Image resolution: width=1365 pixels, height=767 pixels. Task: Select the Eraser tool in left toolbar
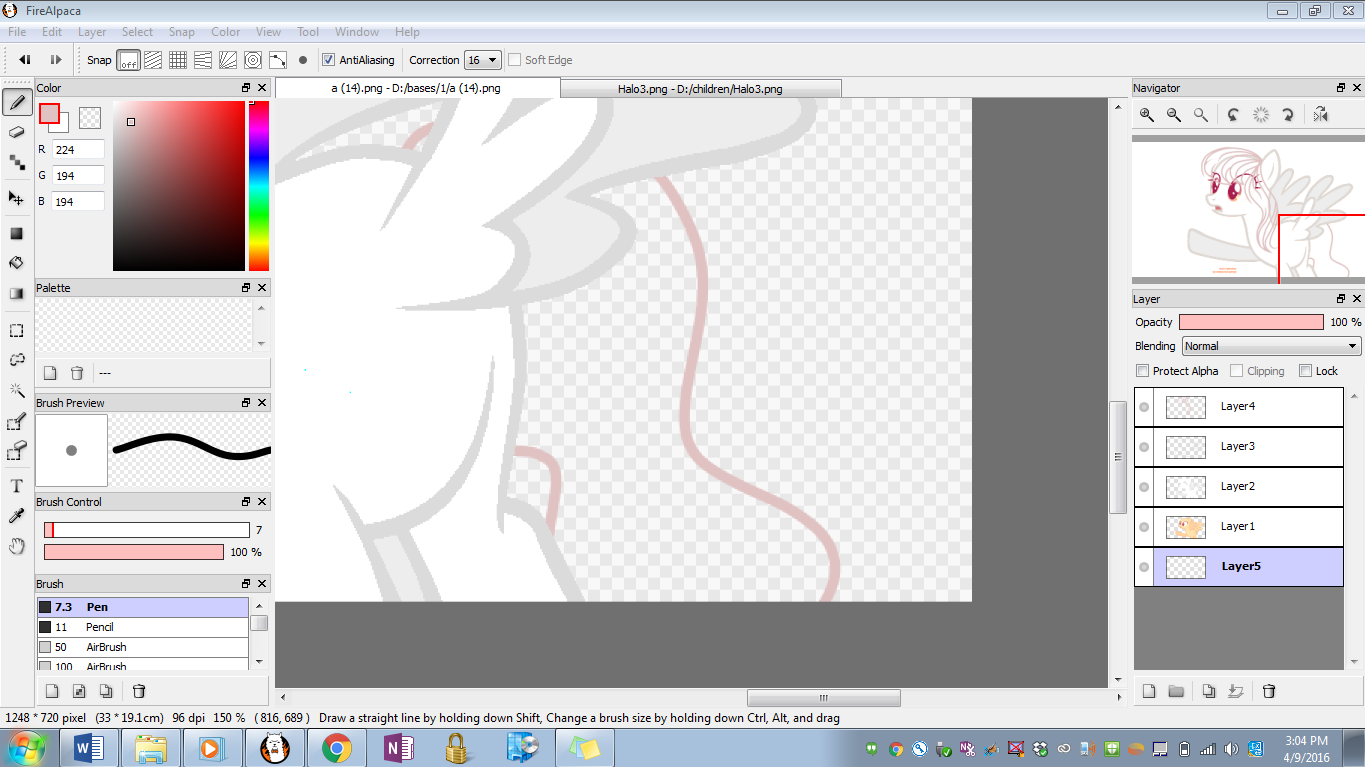[17, 131]
